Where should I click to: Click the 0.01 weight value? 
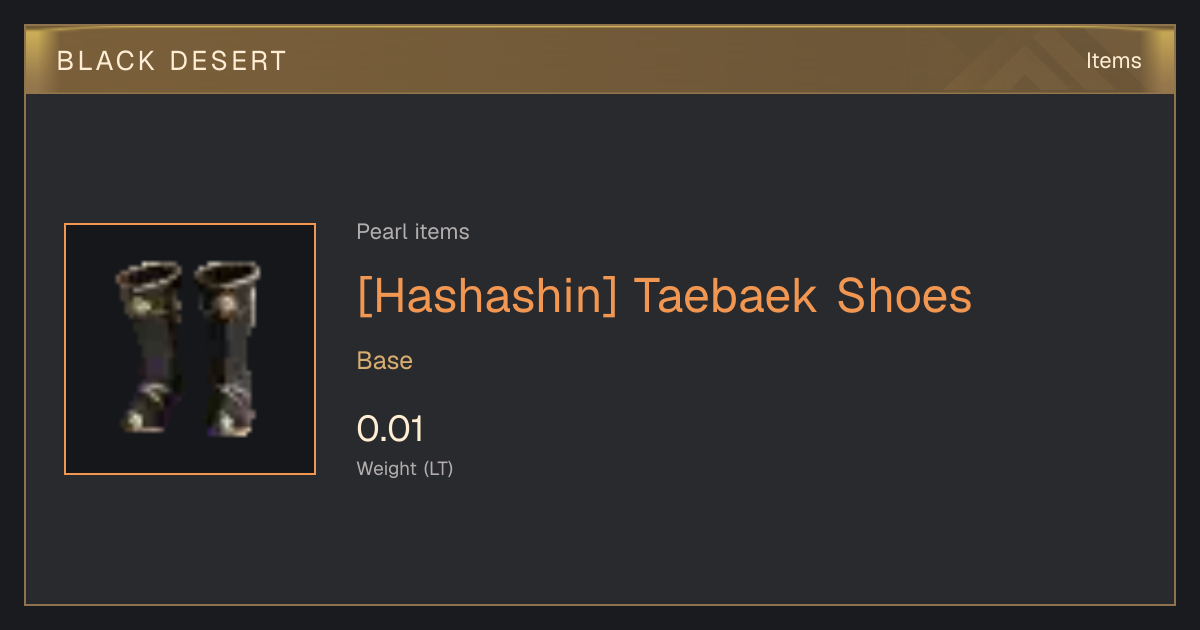390,429
